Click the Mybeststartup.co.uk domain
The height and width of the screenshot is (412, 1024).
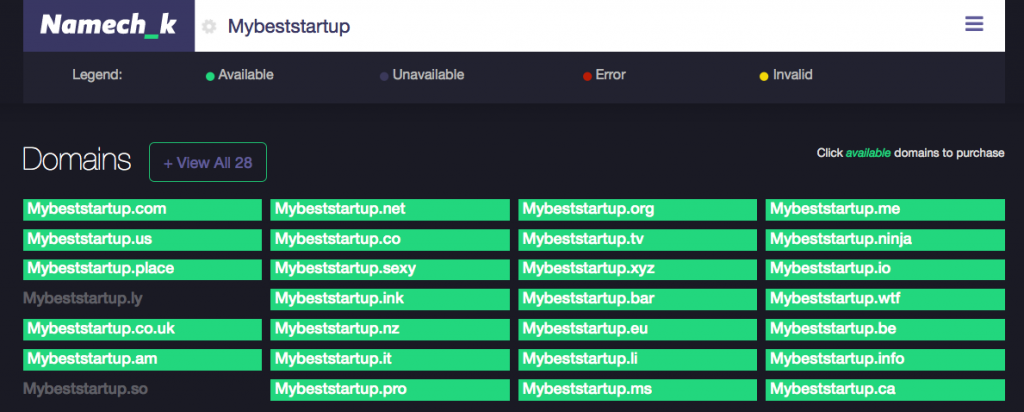point(142,330)
